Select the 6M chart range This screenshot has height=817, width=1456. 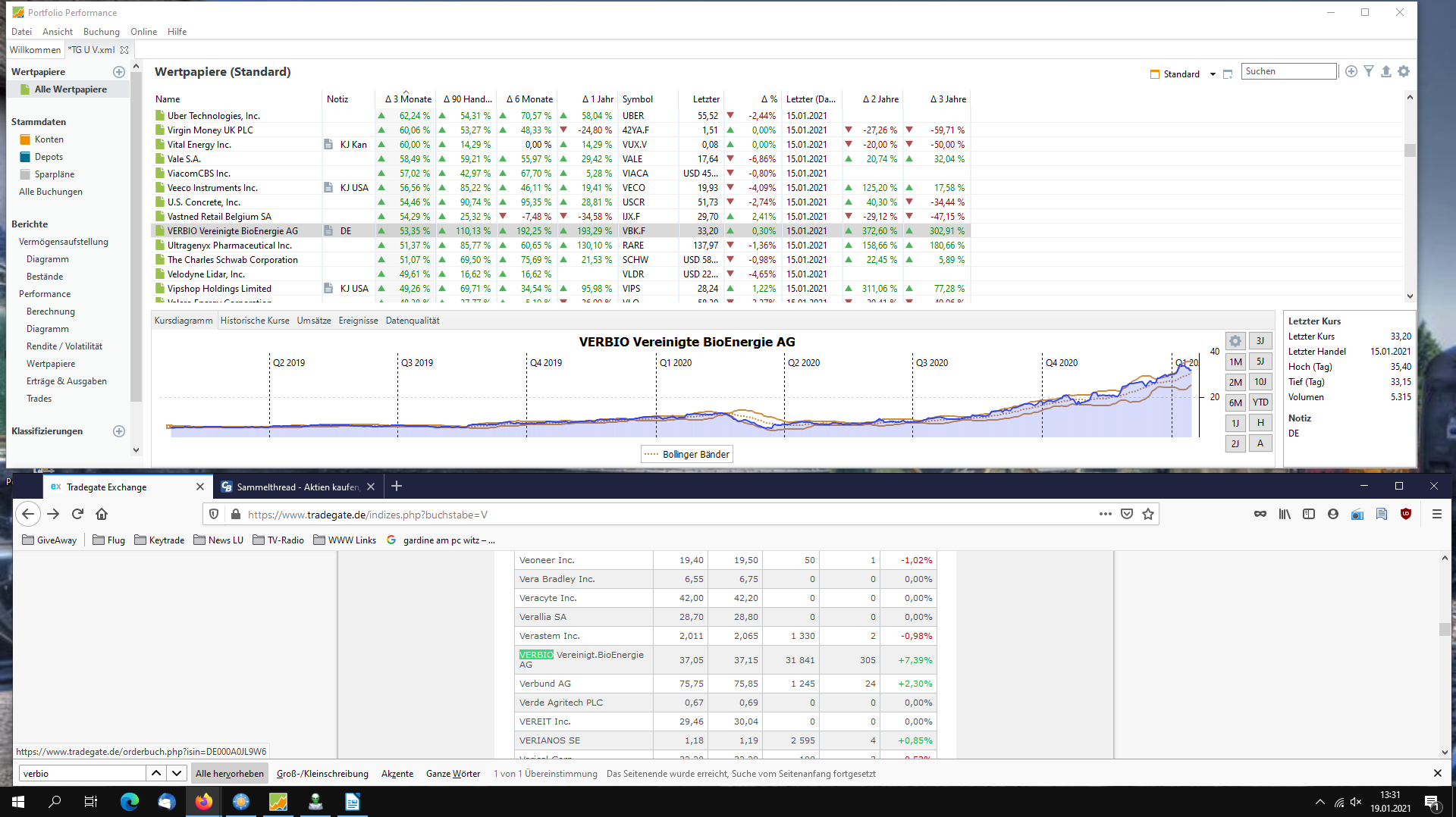[1235, 402]
